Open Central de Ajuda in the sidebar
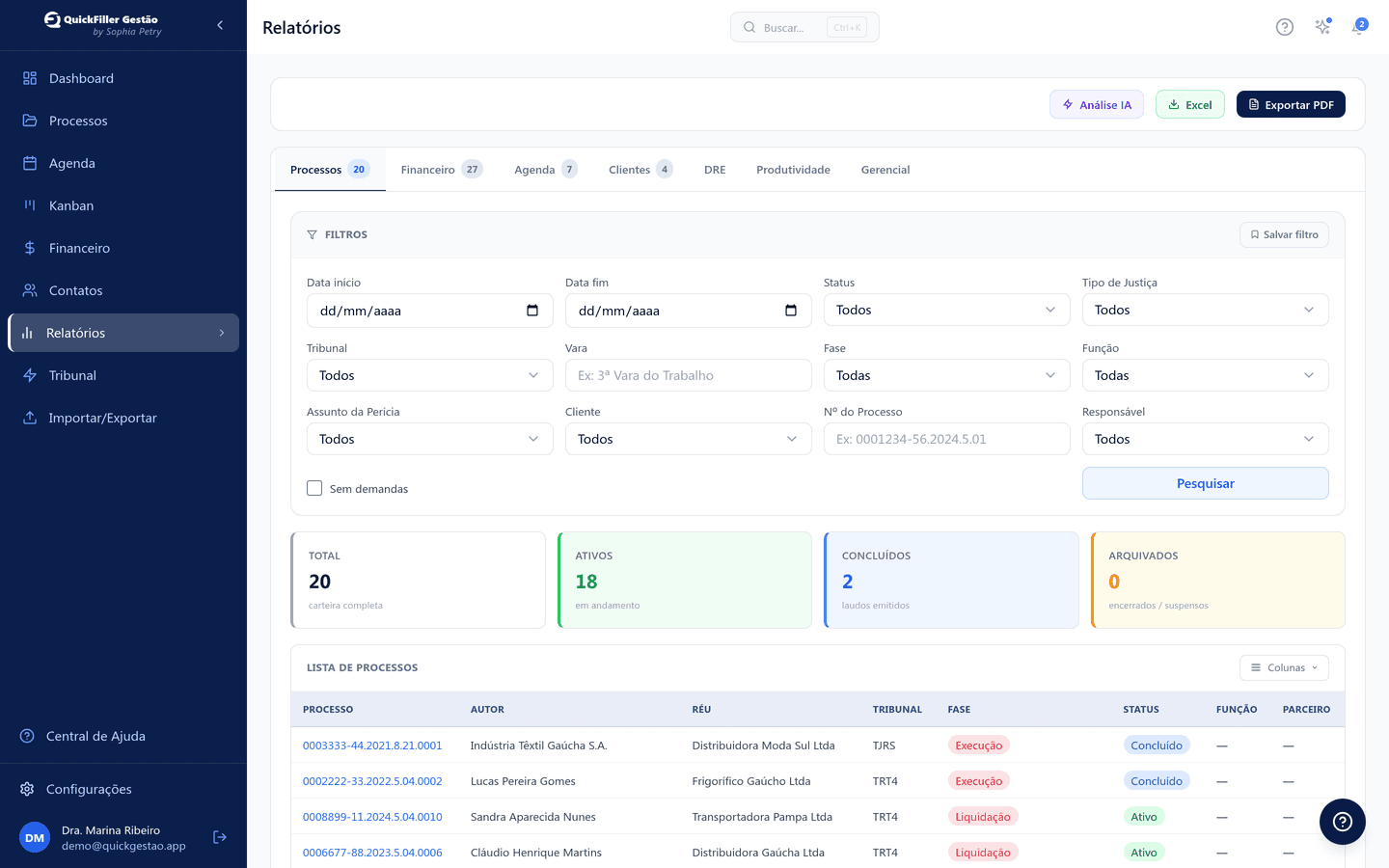 (x=123, y=736)
